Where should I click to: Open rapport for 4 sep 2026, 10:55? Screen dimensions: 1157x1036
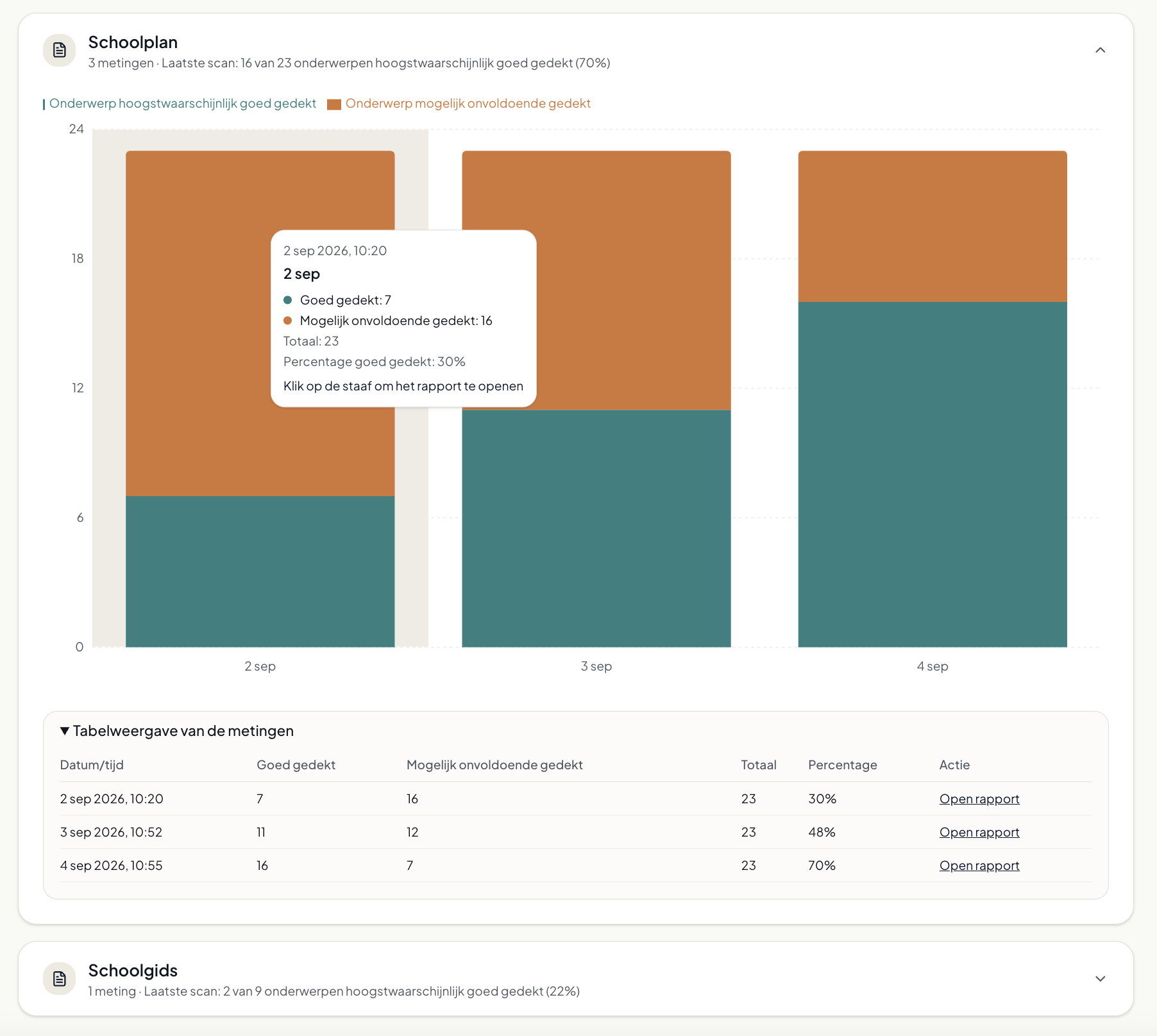[979, 865]
